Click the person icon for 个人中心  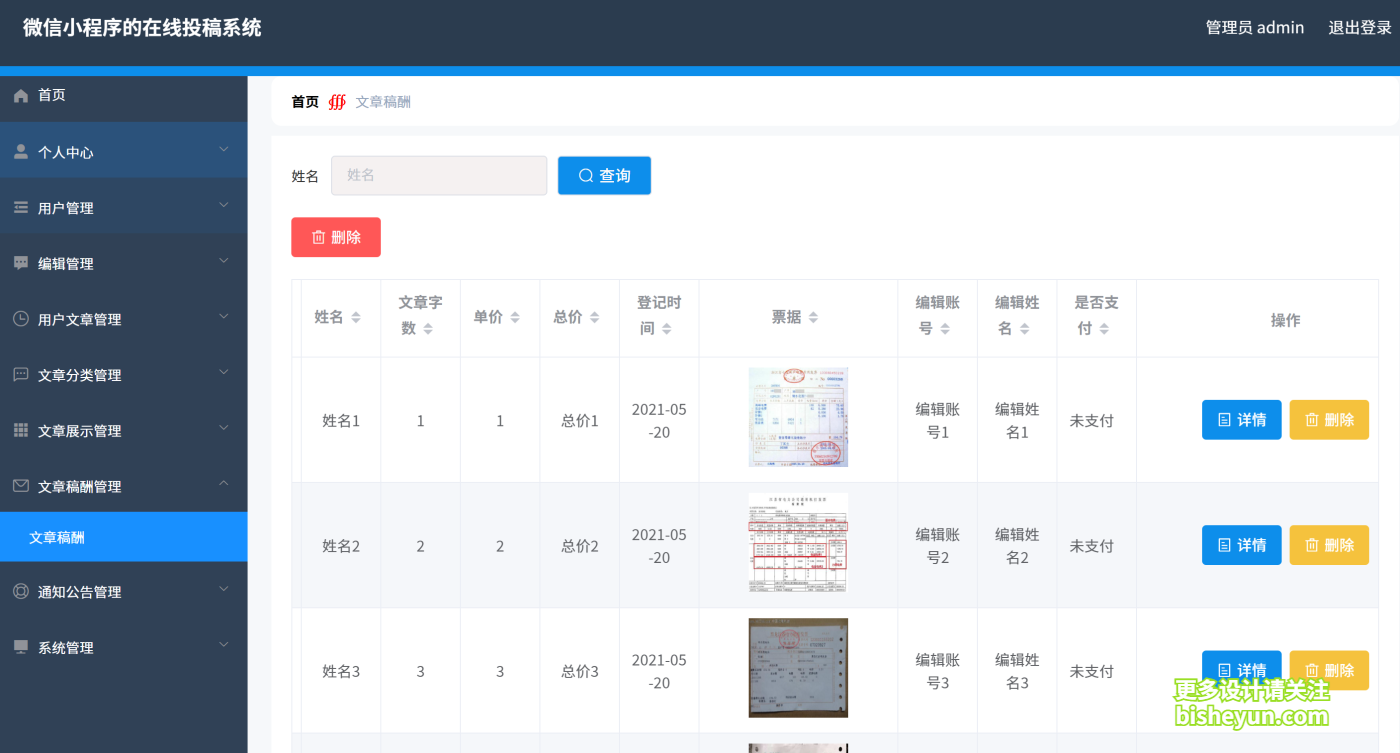click(21, 152)
